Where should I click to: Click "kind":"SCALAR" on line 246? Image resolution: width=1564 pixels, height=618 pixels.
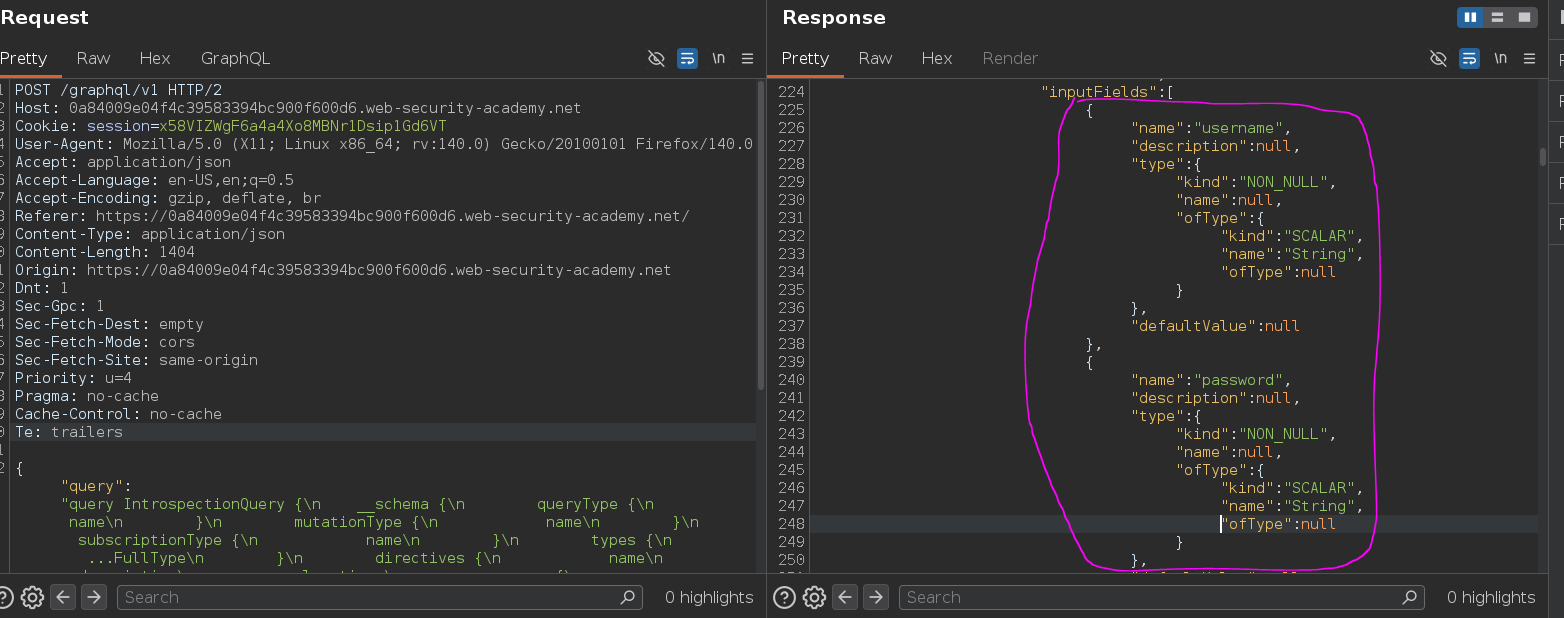(1292, 488)
